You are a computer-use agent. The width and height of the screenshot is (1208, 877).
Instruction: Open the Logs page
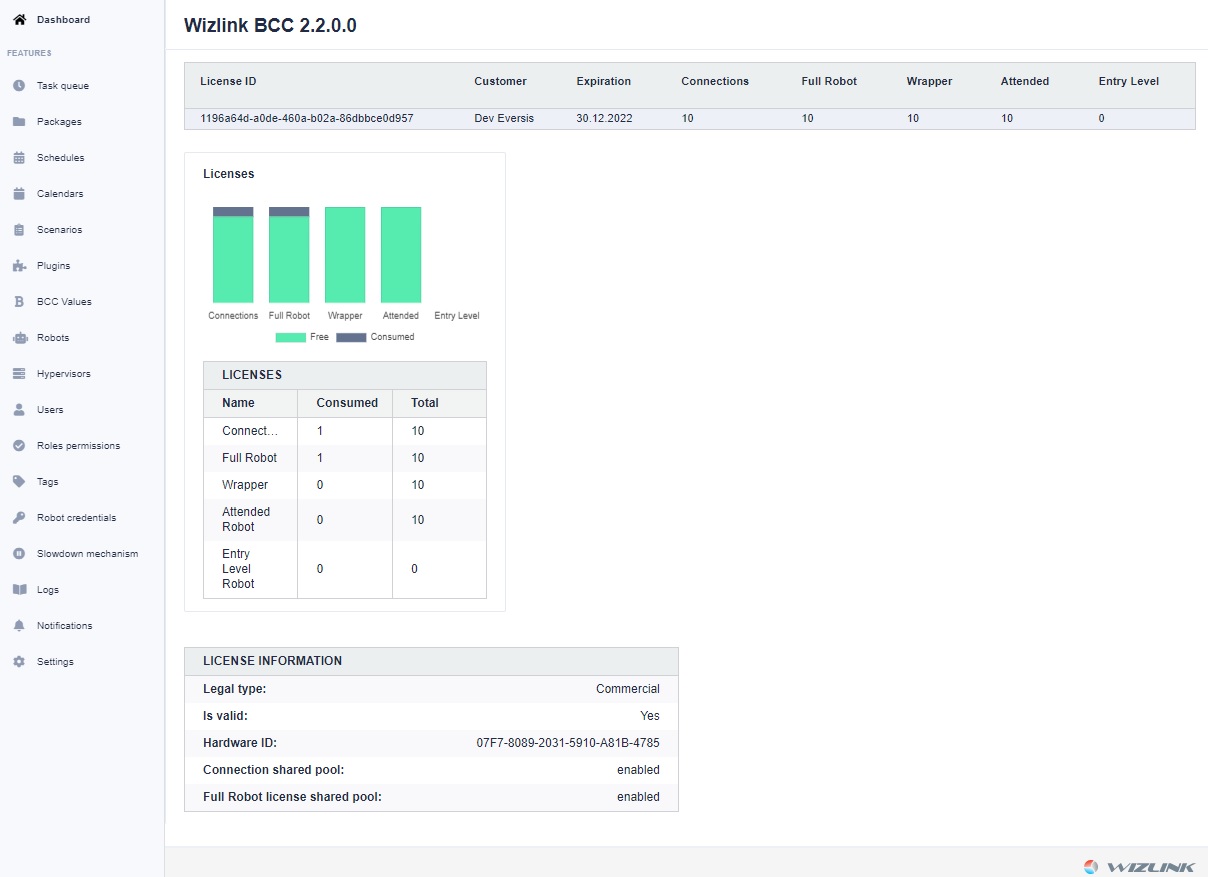[x=48, y=590]
